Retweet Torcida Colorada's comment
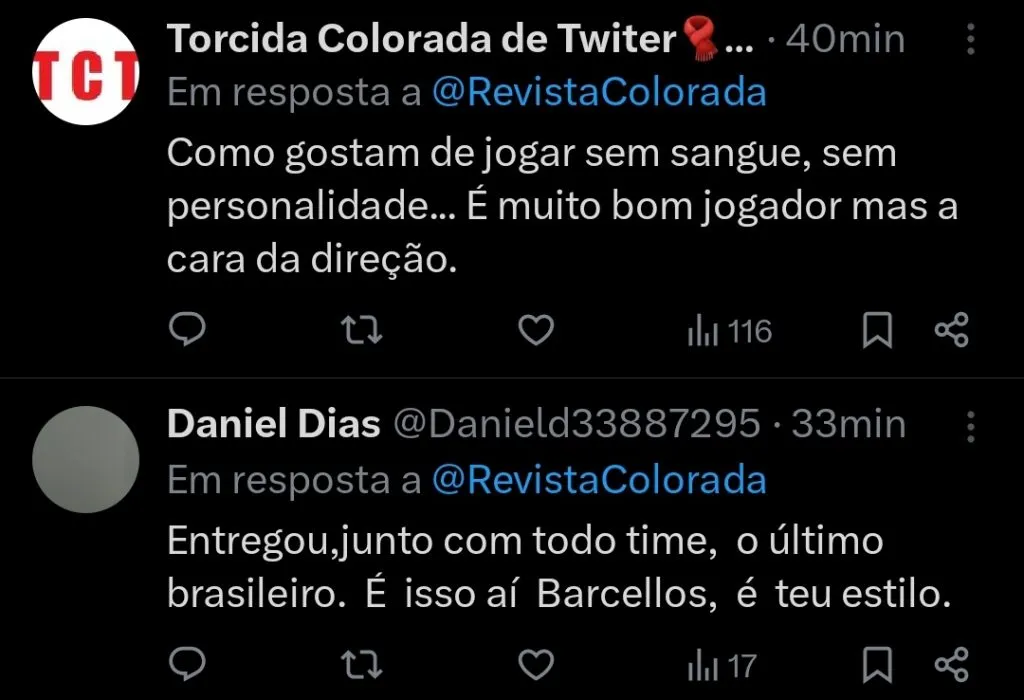The width and height of the screenshot is (1024, 700). [x=362, y=328]
